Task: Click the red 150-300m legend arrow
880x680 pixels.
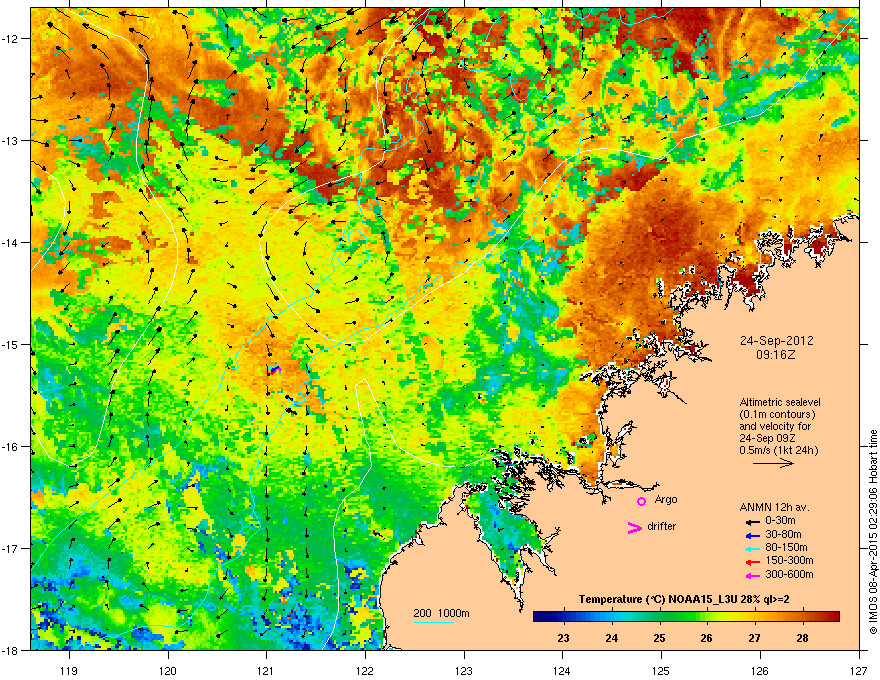Action: click(751, 562)
